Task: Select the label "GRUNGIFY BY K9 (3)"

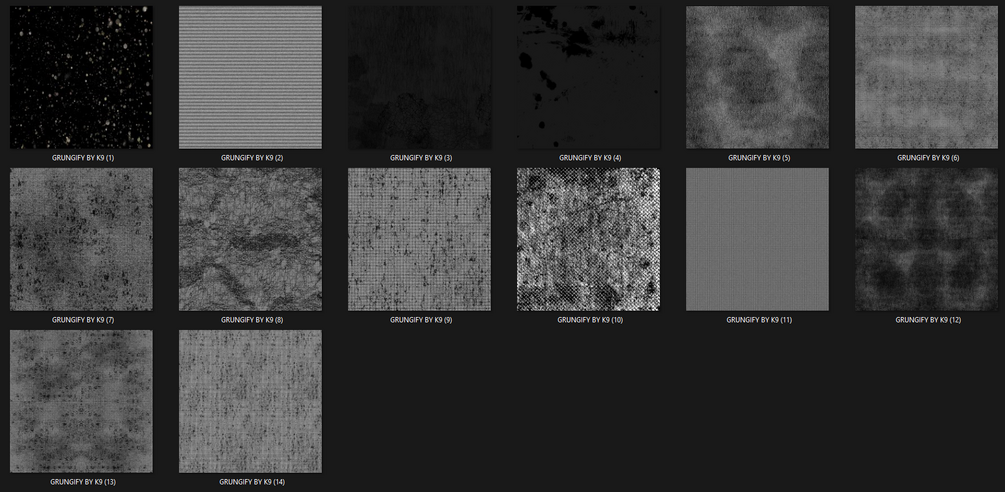Action: click(421, 158)
